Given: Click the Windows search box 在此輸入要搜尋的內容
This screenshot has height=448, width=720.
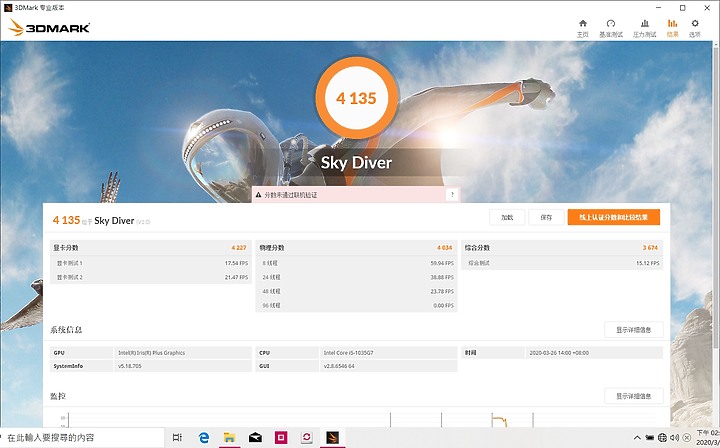Looking at the screenshot, I should tap(83, 437).
